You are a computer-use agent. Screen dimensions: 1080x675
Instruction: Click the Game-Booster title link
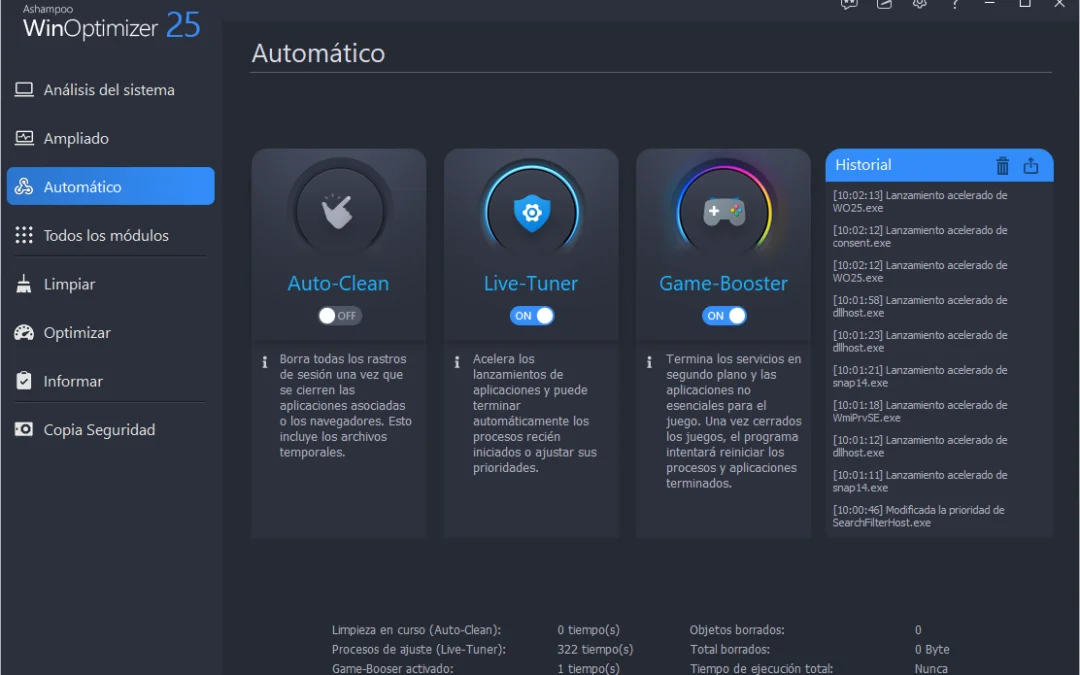click(723, 283)
